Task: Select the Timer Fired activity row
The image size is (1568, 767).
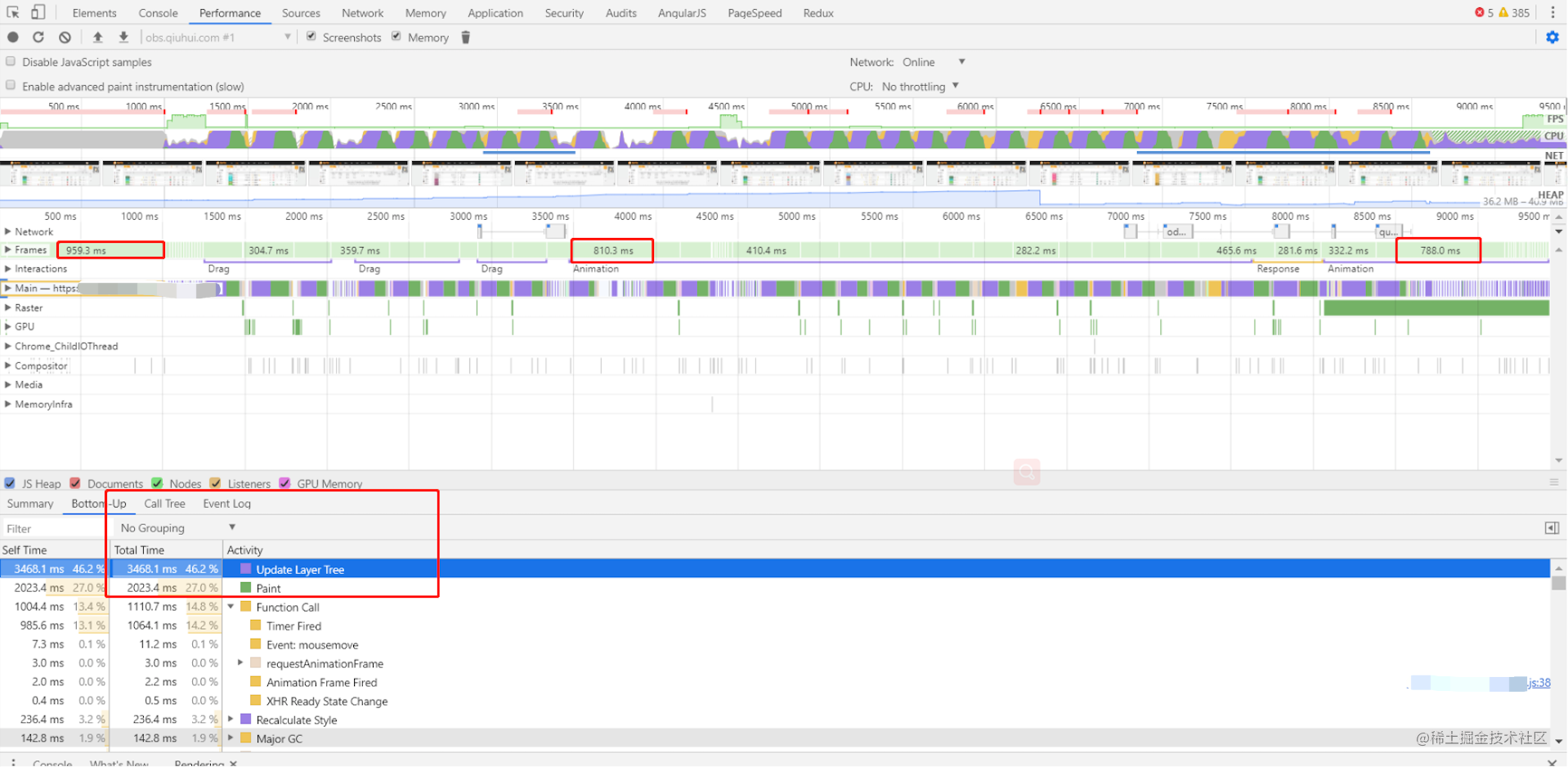Action: [775, 626]
